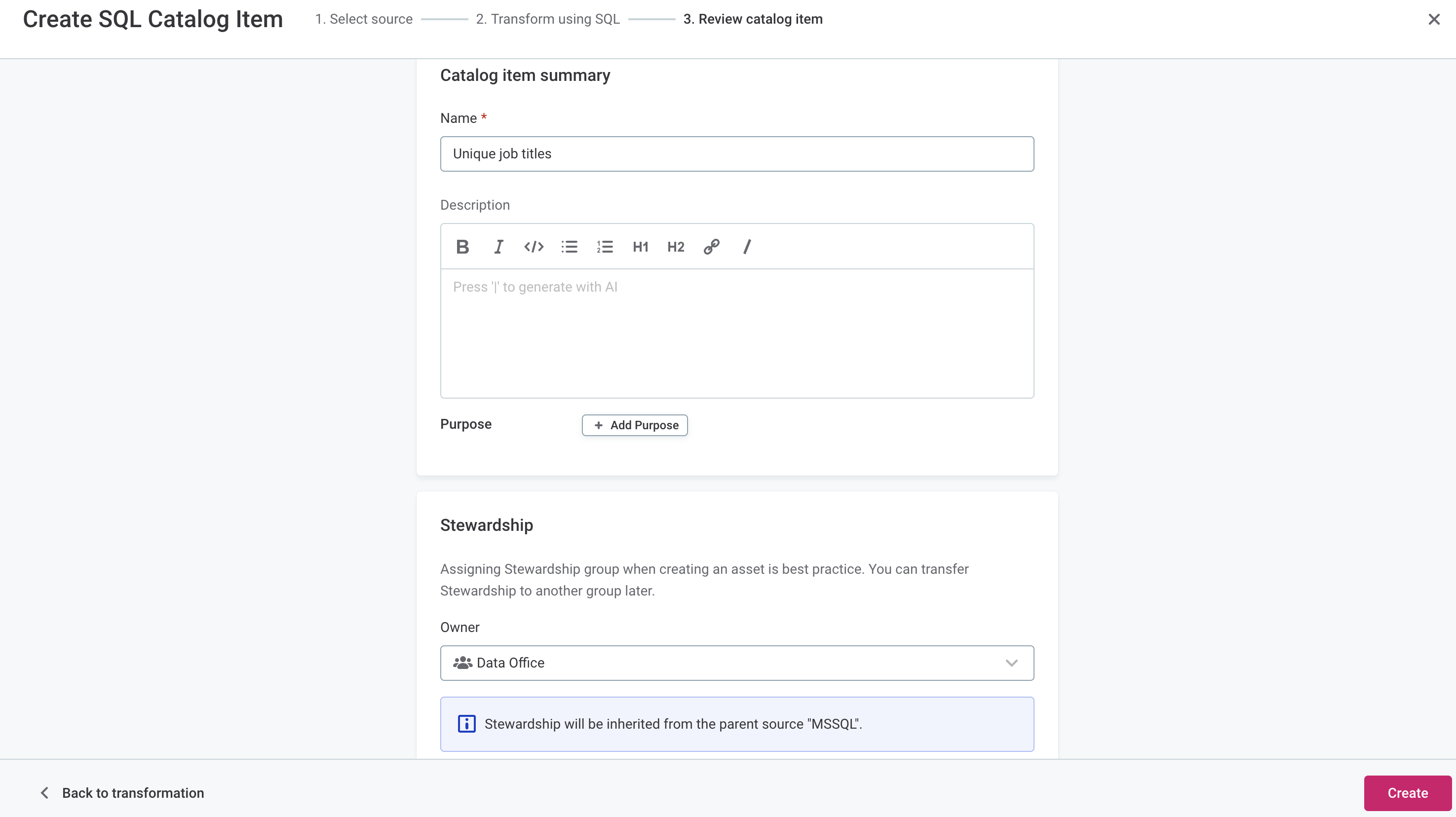Select Data Office owner dropdown

(737, 662)
